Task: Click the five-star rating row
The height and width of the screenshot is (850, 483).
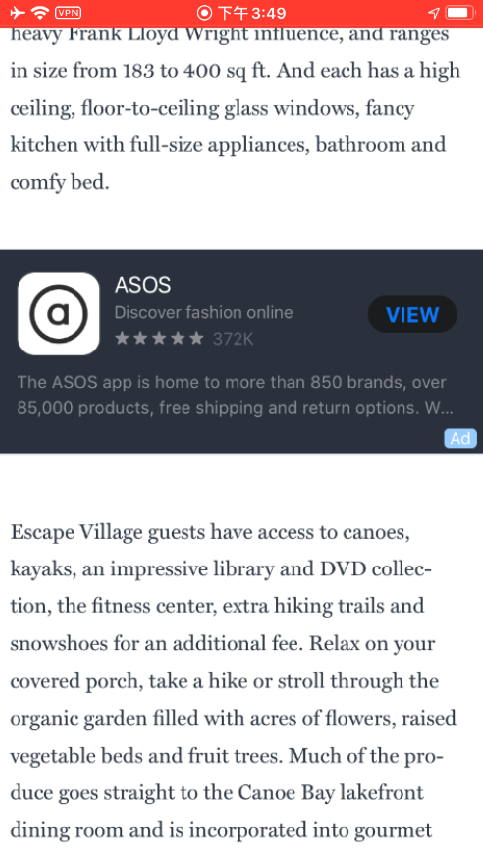Action: [159, 339]
